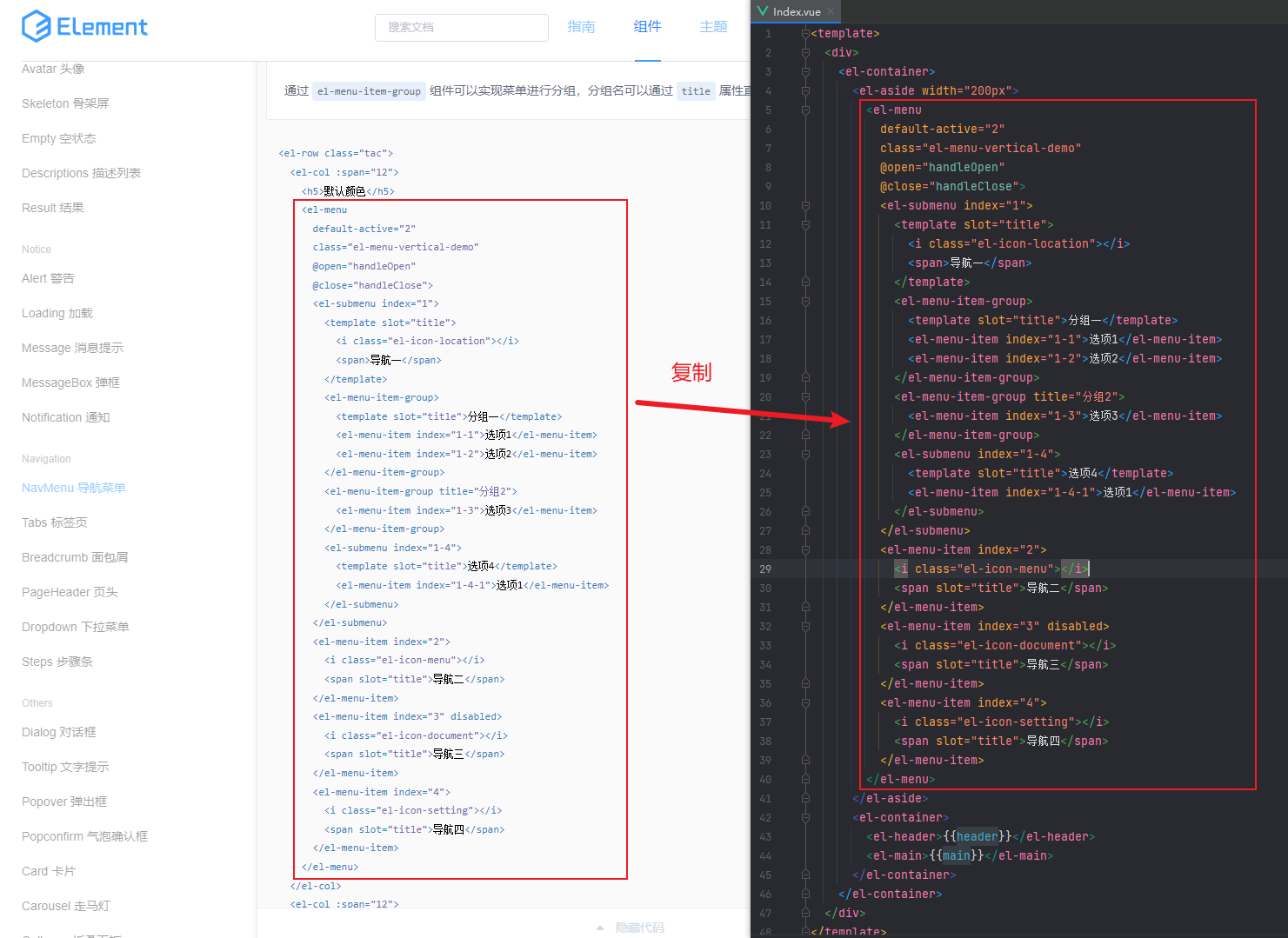Open the Descriptions 描述列表 sidebar link
The width and height of the screenshot is (1288, 938).
[81, 173]
